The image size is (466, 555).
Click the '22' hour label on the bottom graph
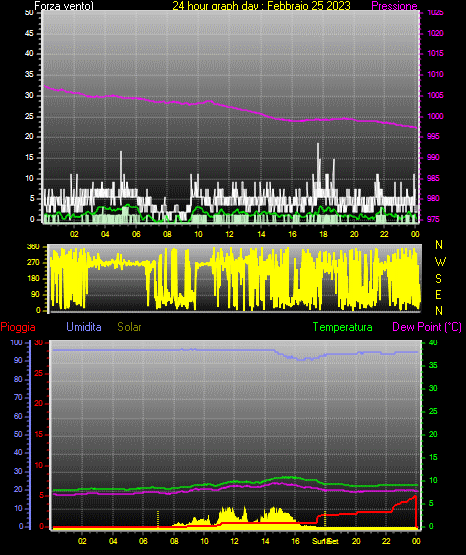coord(386,541)
